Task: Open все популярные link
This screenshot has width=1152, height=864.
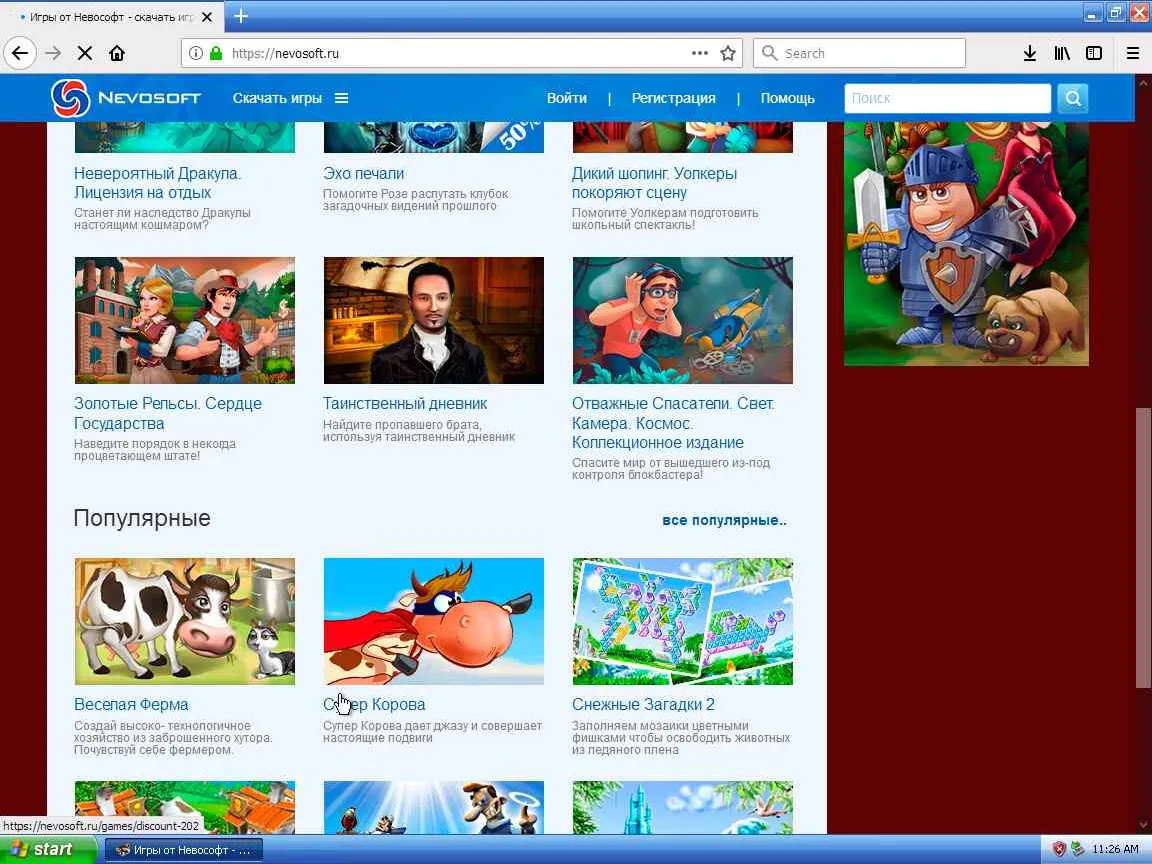Action: 724,520
